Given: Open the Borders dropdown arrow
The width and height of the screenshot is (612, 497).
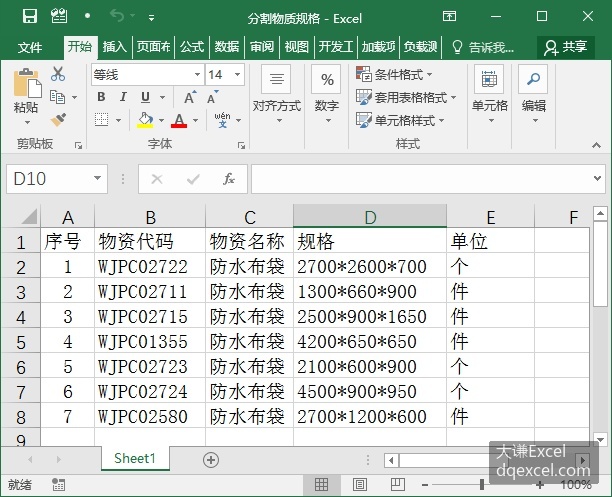Looking at the screenshot, I should 119,120.
